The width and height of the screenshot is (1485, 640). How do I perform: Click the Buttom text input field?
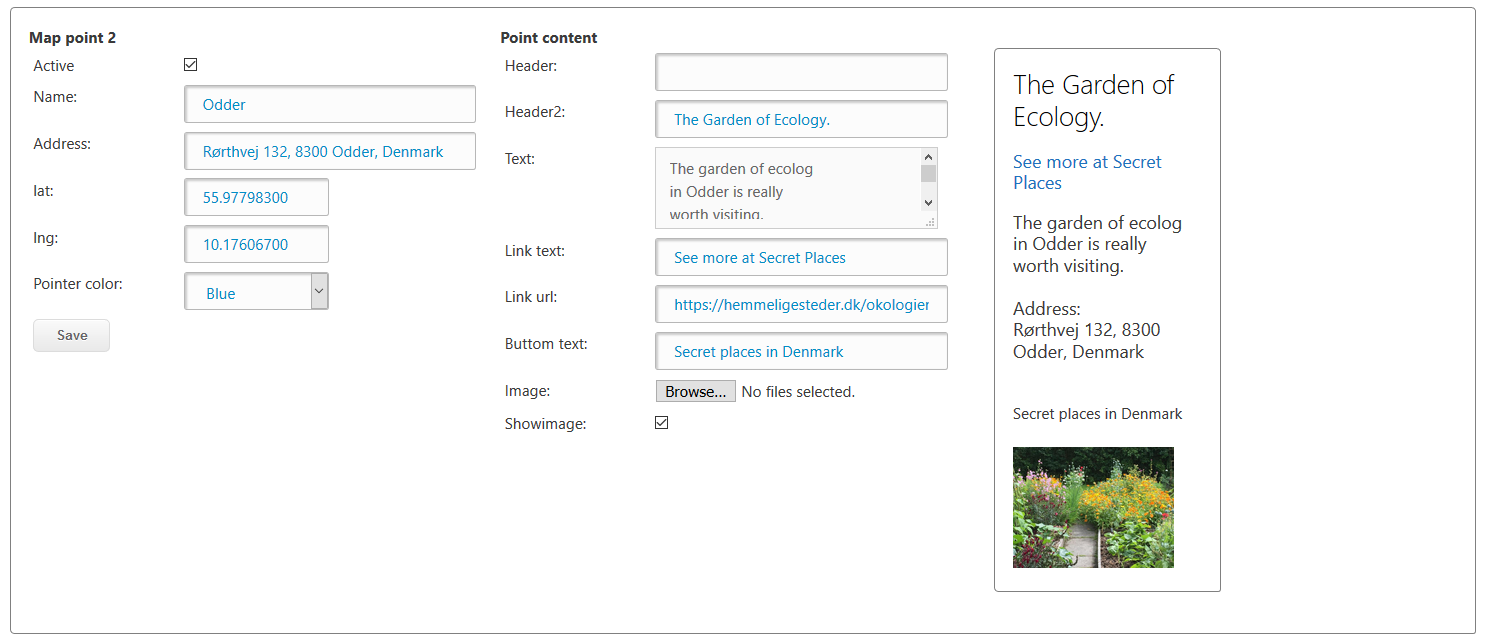tap(801, 351)
